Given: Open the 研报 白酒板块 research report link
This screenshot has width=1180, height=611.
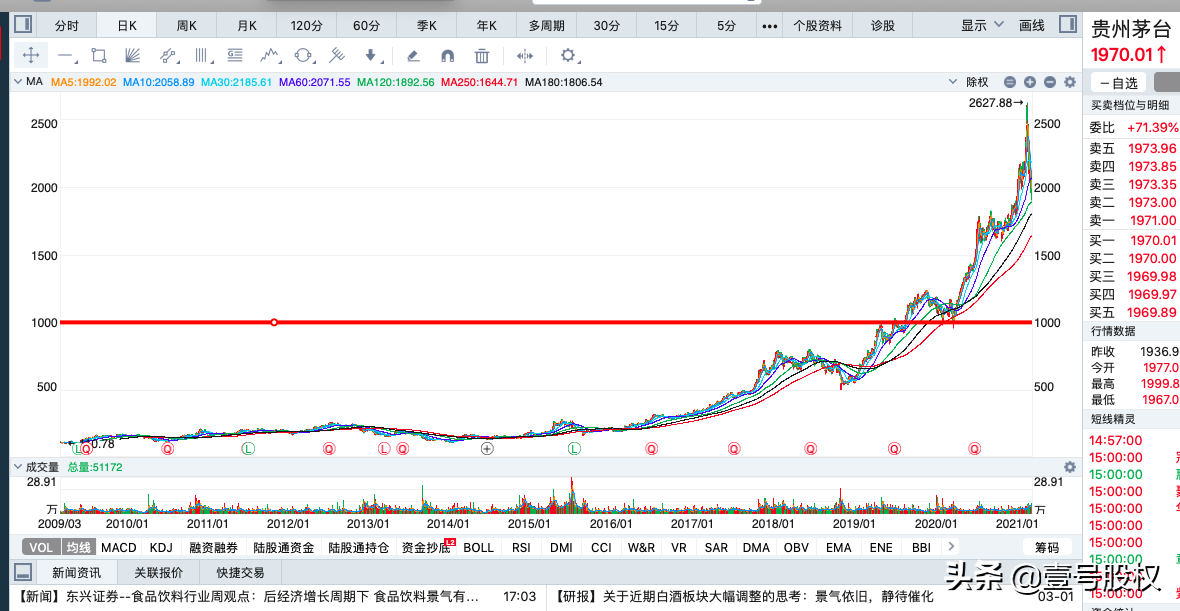Looking at the screenshot, I should tap(745, 597).
